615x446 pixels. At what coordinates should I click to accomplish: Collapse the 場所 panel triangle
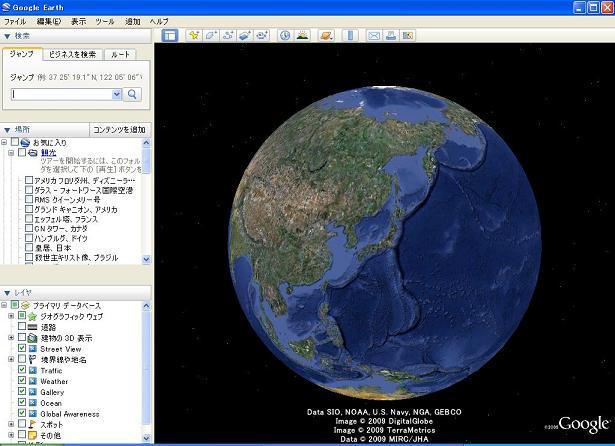point(7,129)
